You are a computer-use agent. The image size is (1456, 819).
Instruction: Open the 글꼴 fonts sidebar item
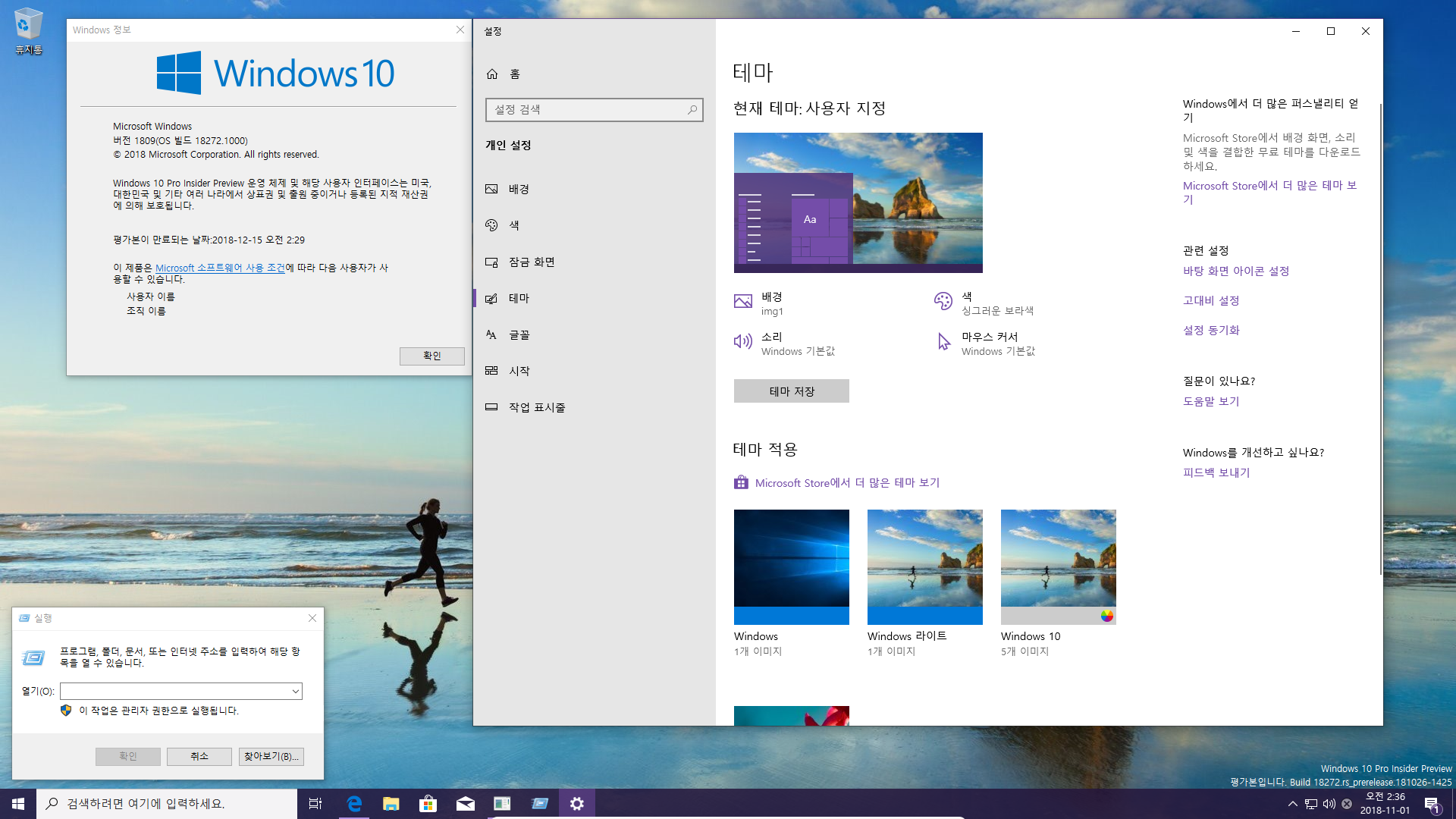pyautogui.click(x=595, y=334)
